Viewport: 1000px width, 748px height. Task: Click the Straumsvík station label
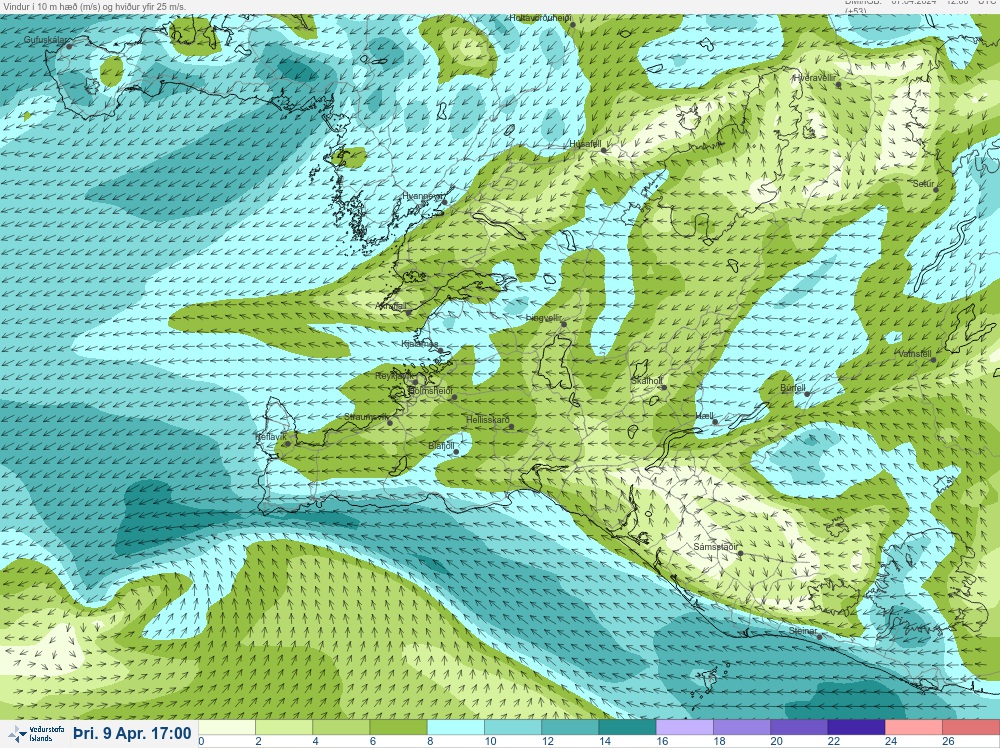pos(366,416)
